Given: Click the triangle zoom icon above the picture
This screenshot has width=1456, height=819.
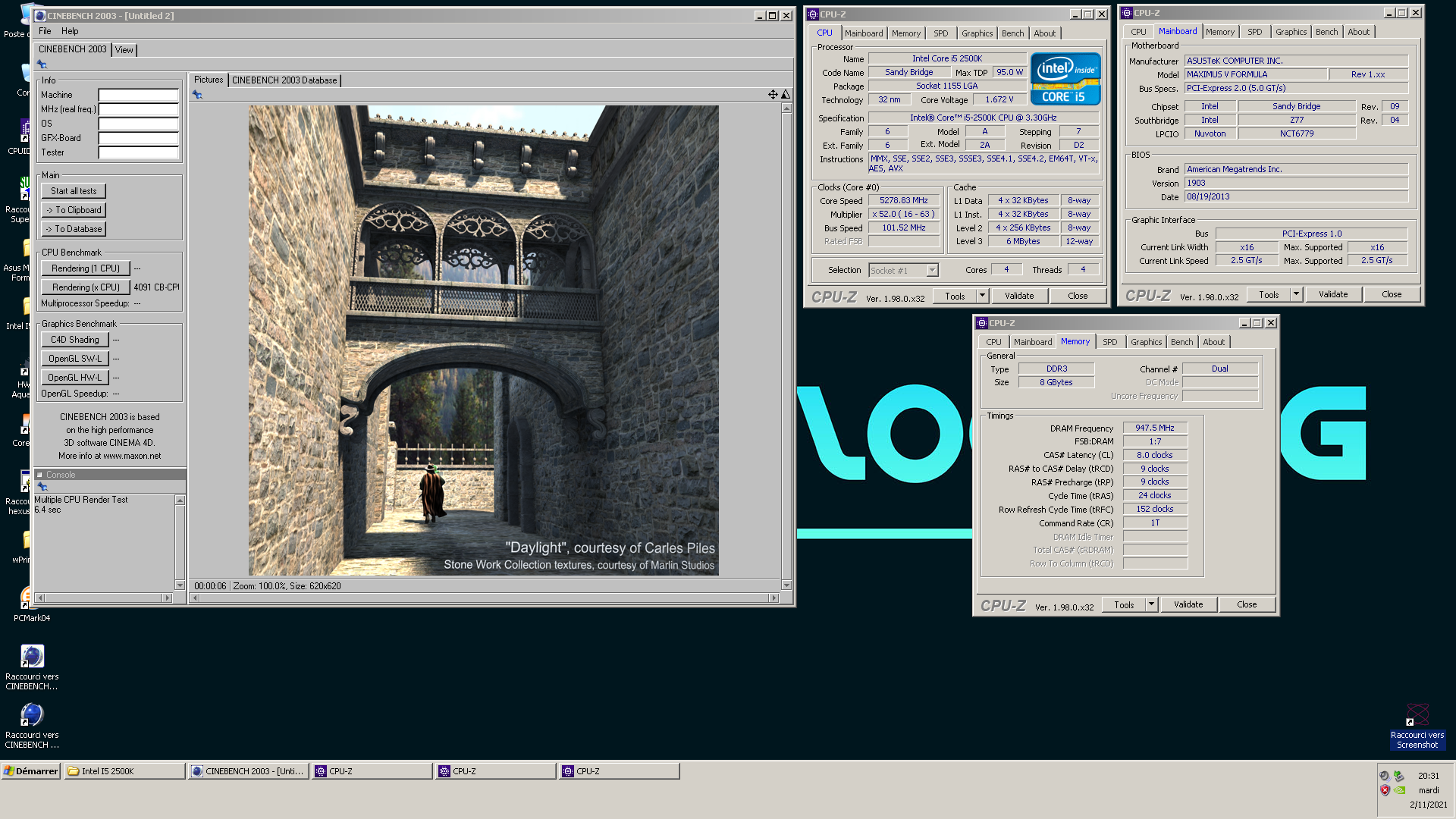Looking at the screenshot, I should (x=786, y=95).
